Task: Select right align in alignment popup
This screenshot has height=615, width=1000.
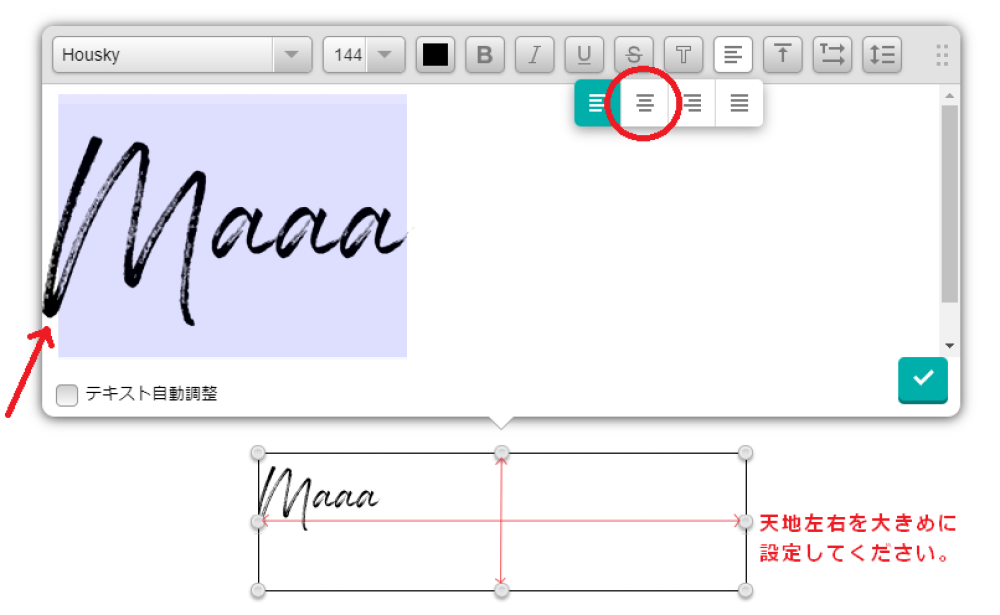Action: coord(692,103)
